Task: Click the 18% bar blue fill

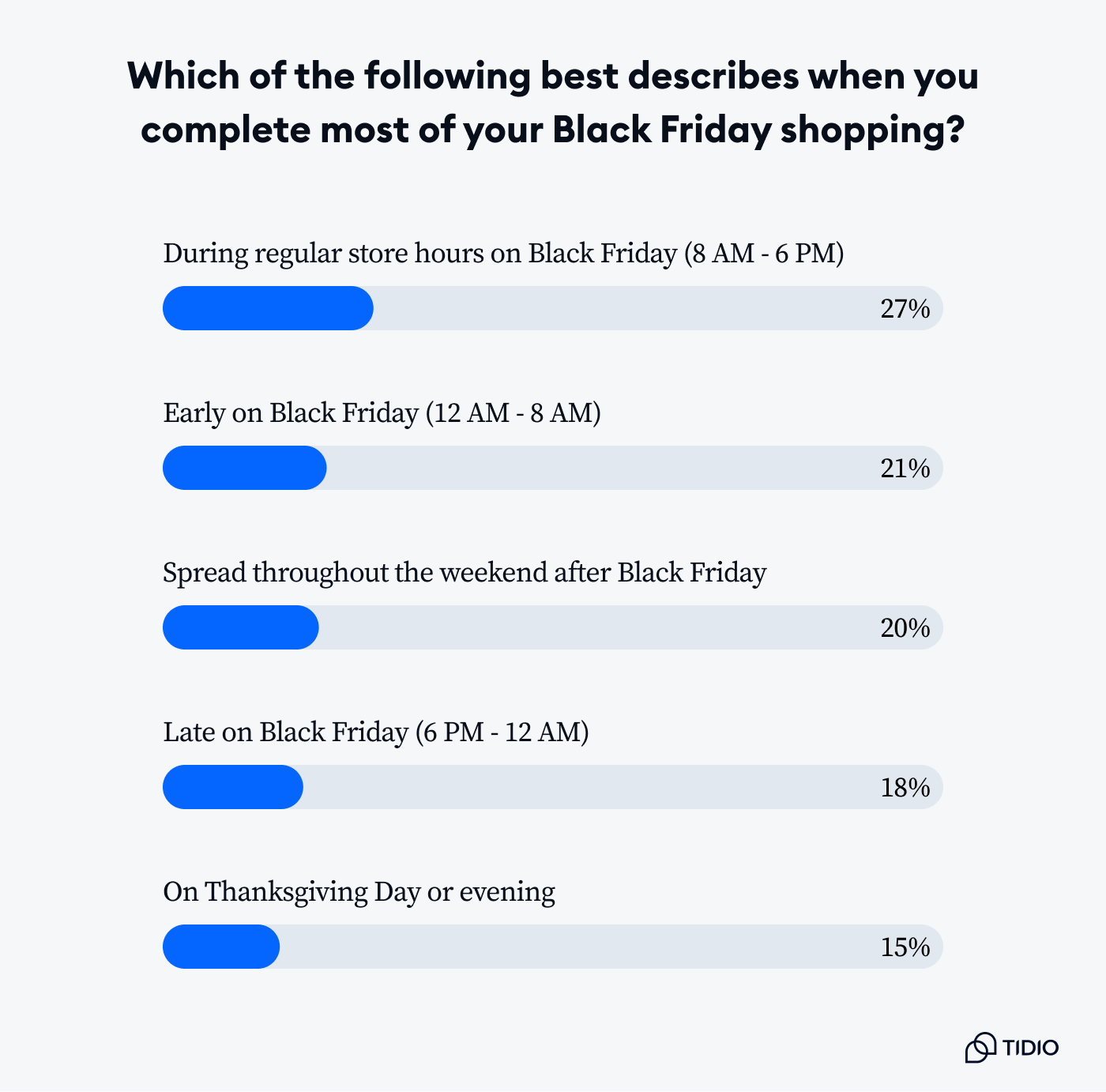Action: tap(232, 787)
